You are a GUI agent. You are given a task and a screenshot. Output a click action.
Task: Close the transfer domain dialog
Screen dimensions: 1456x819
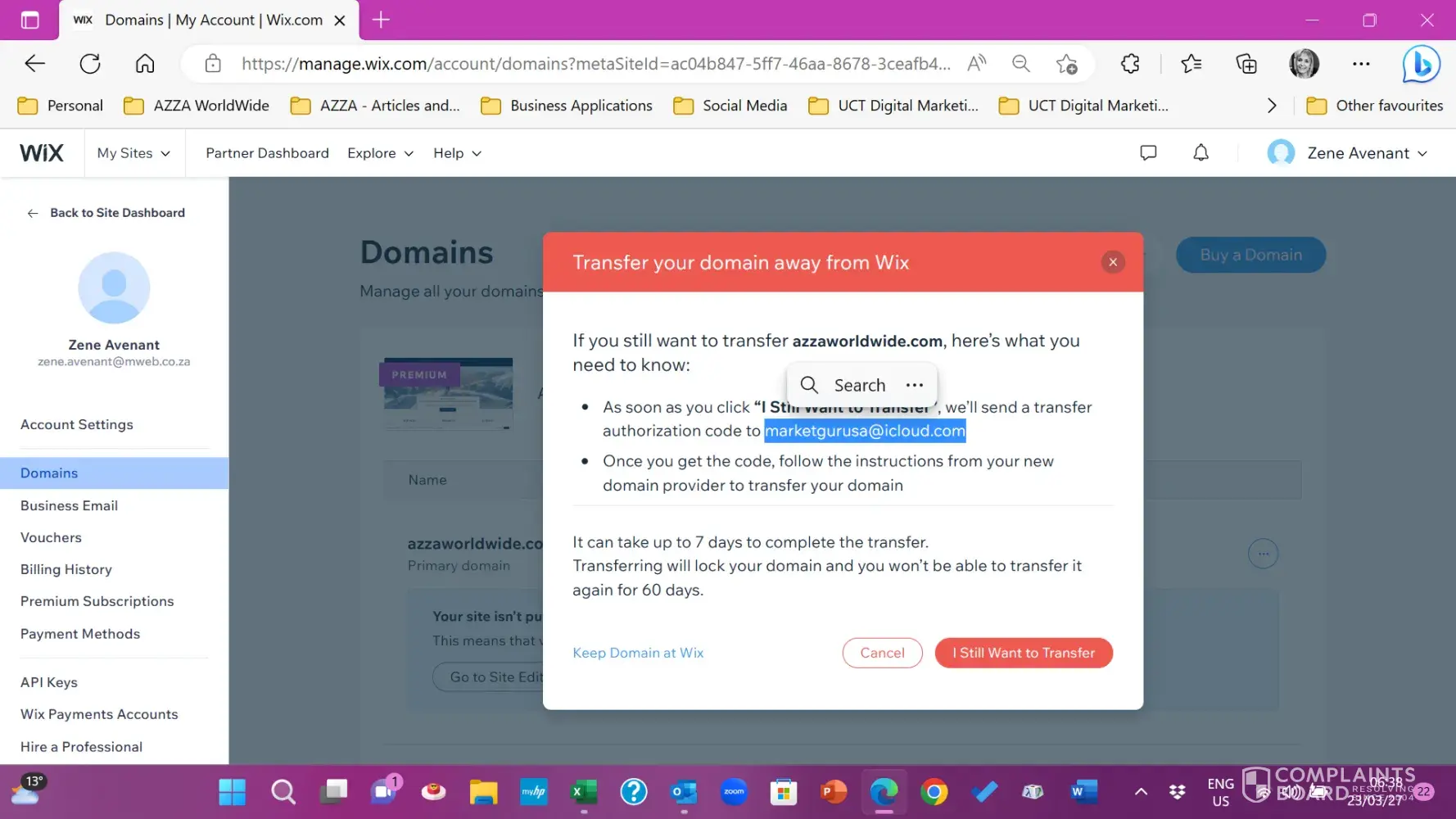coord(1113,262)
